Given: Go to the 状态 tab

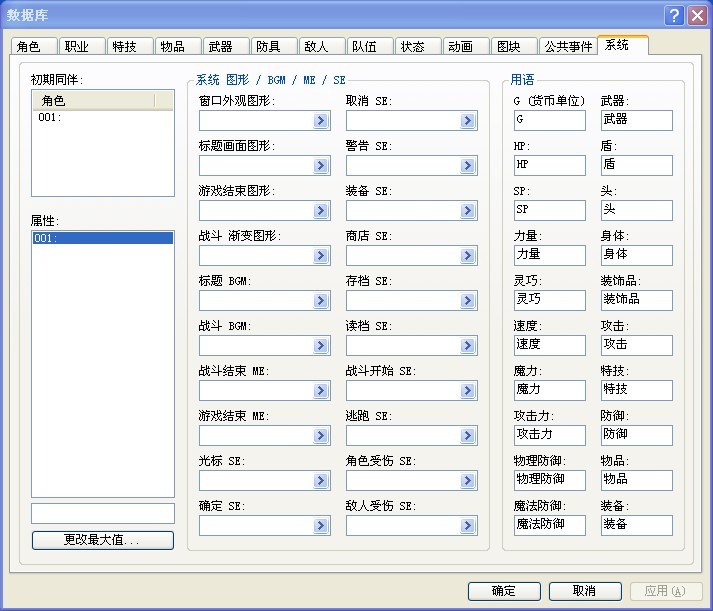Looking at the screenshot, I should pyautogui.click(x=418, y=46).
